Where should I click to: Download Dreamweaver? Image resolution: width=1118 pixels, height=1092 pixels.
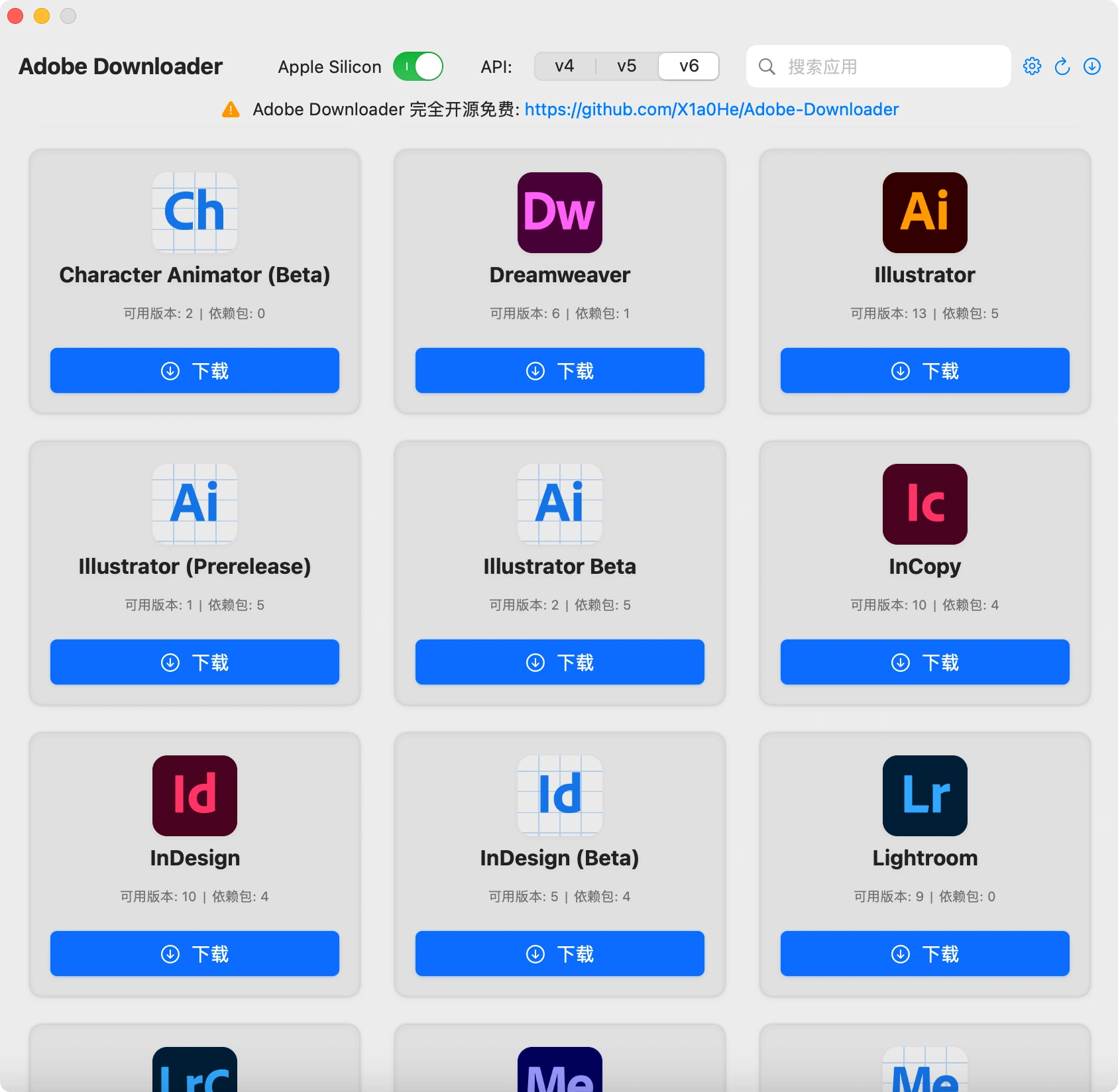tap(560, 370)
